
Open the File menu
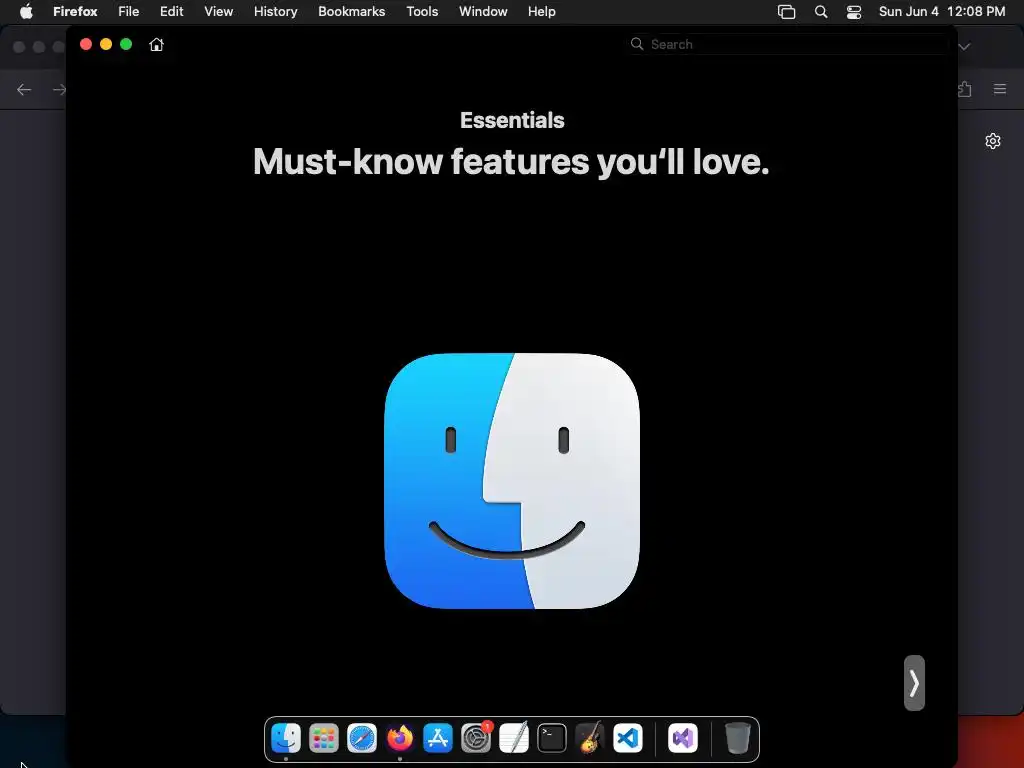click(x=129, y=11)
